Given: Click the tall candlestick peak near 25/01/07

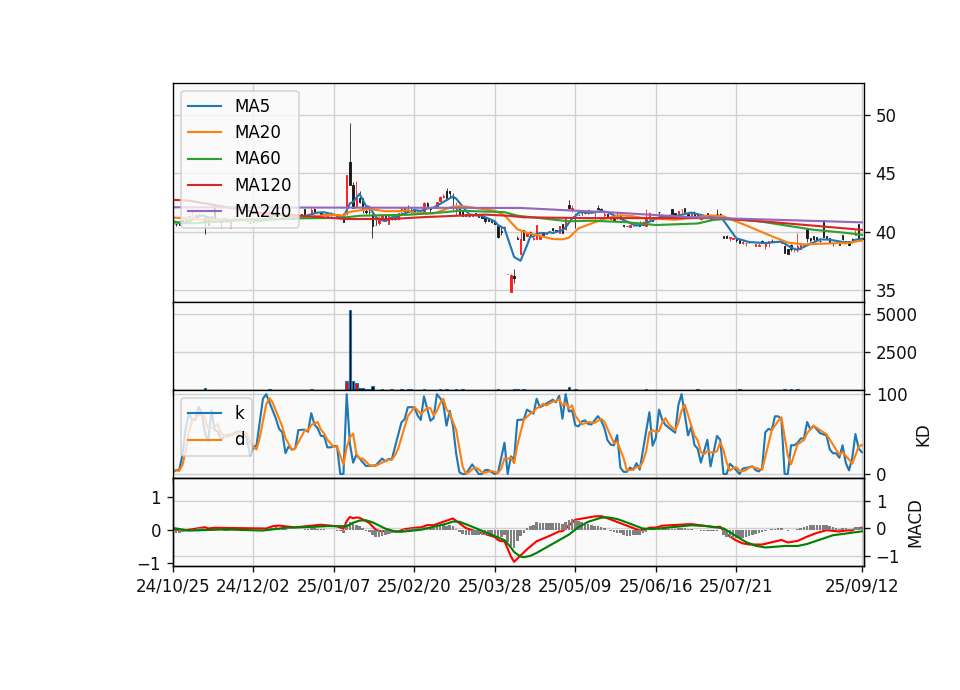Looking at the screenshot, I should tap(350, 153).
